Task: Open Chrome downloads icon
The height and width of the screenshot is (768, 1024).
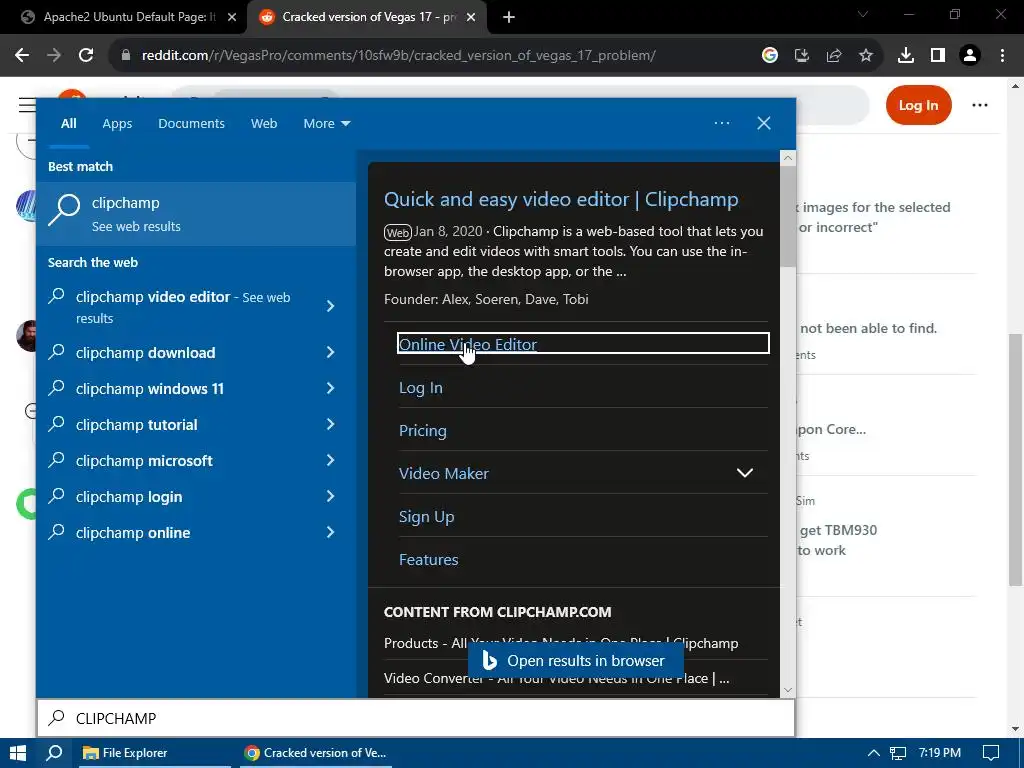Action: [905, 56]
